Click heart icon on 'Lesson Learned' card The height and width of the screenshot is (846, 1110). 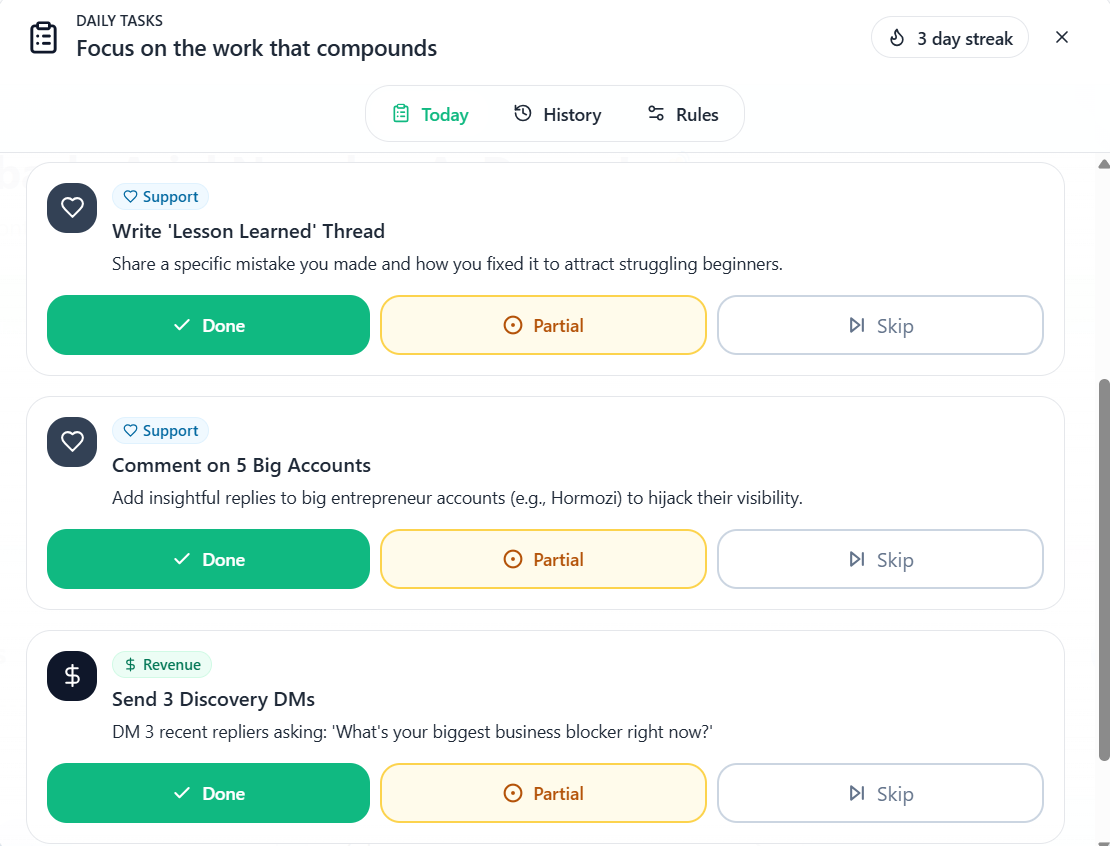point(72,208)
